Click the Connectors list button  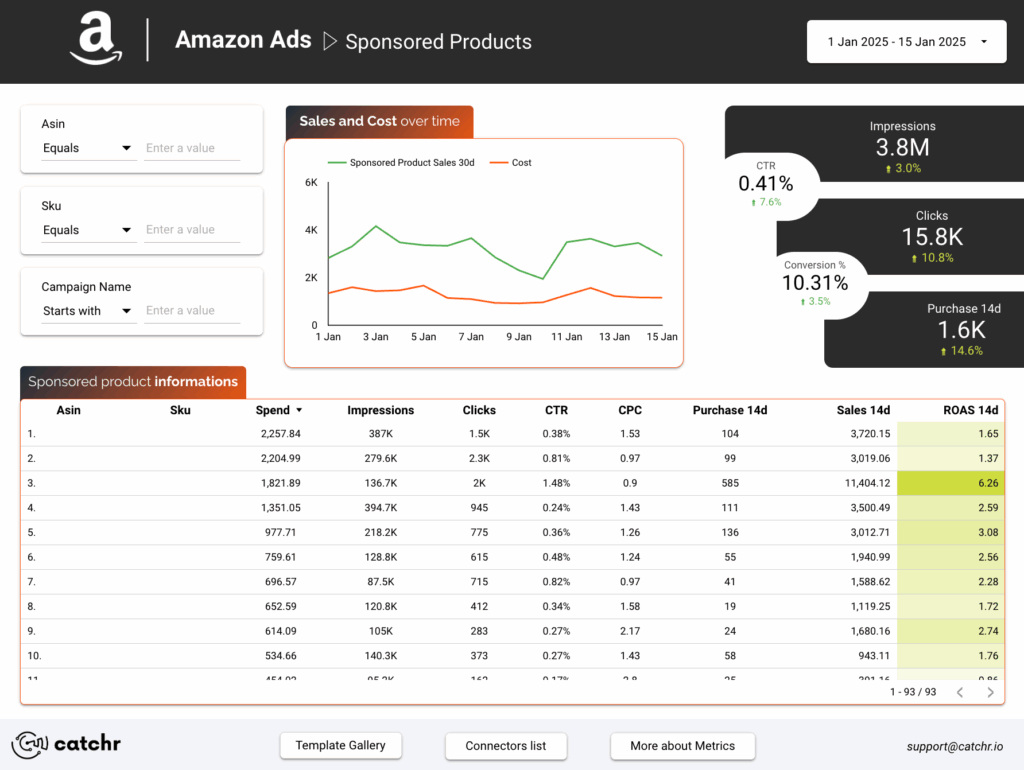505,746
